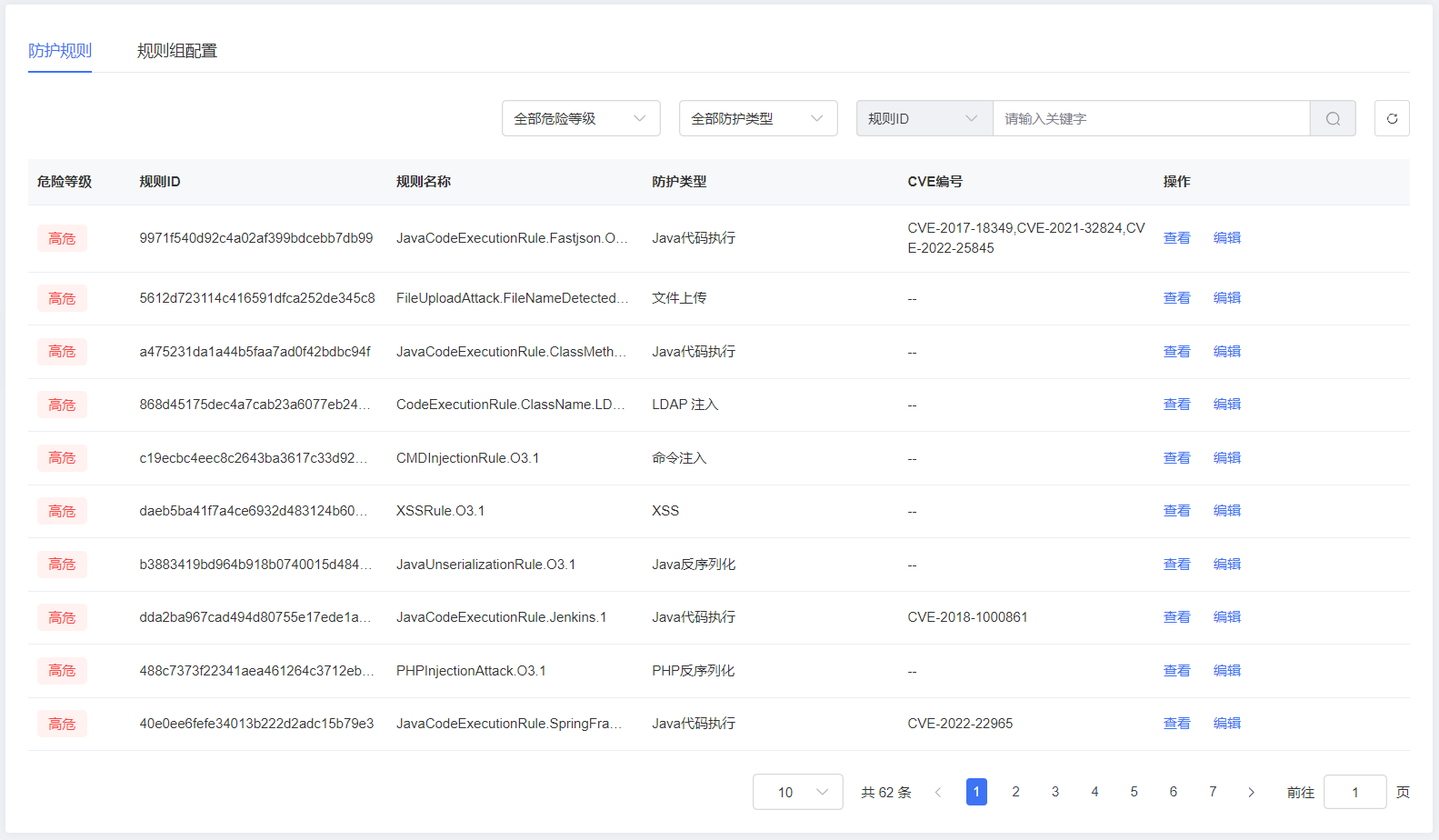Click rule name CMDInjectionRule.O3.1
The height and width of the screenshot is (840, 1439).
[x=467, y=458]
